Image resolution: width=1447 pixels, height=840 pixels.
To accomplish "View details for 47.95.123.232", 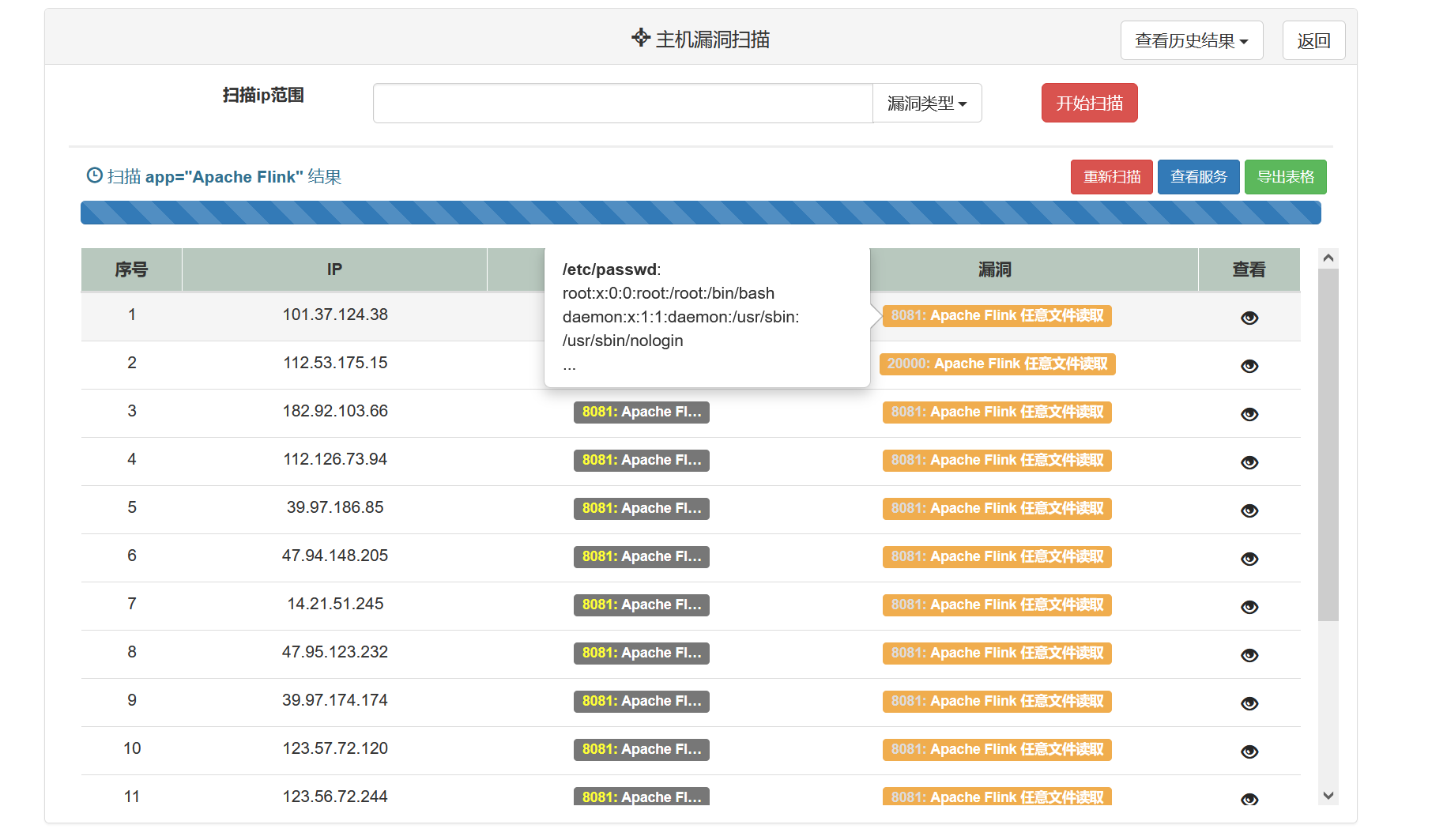I will (1249, 655).
